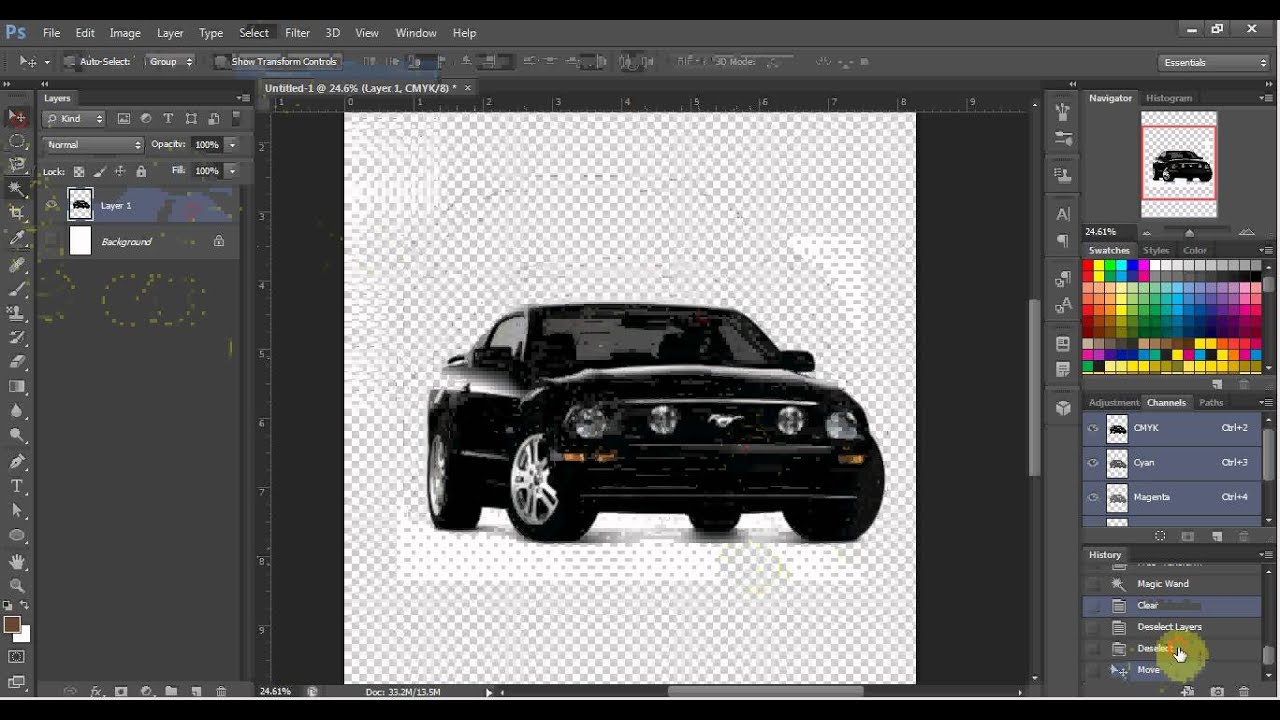The height and width of the screenshot is (720, 1280).
Task: Load channel as selection icon
Action: (x=1160, y=537)
